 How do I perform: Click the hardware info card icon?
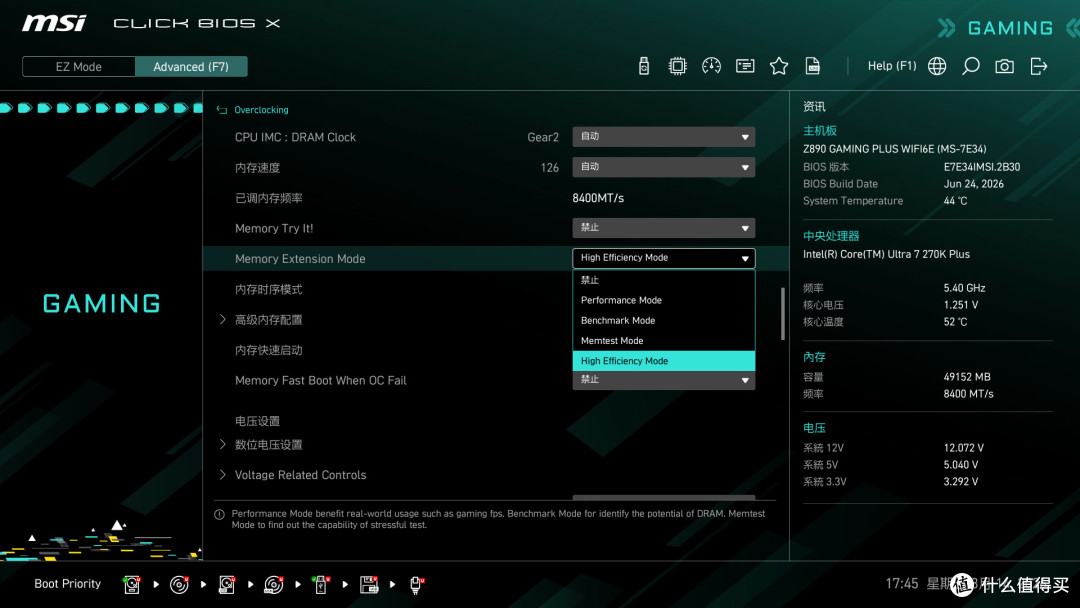[x=745, y=66]
